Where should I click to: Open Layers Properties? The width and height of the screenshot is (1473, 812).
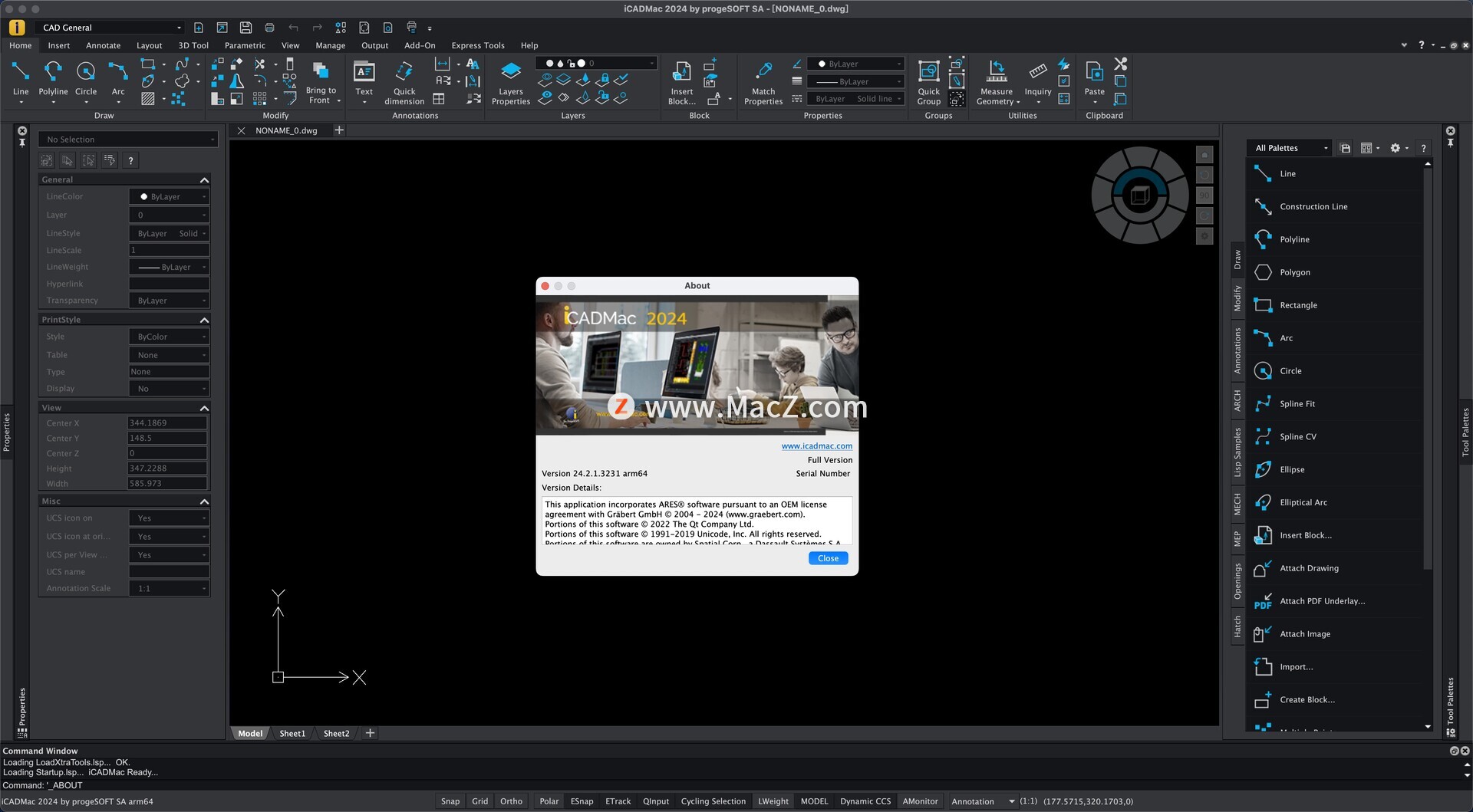tap(510, 82)
